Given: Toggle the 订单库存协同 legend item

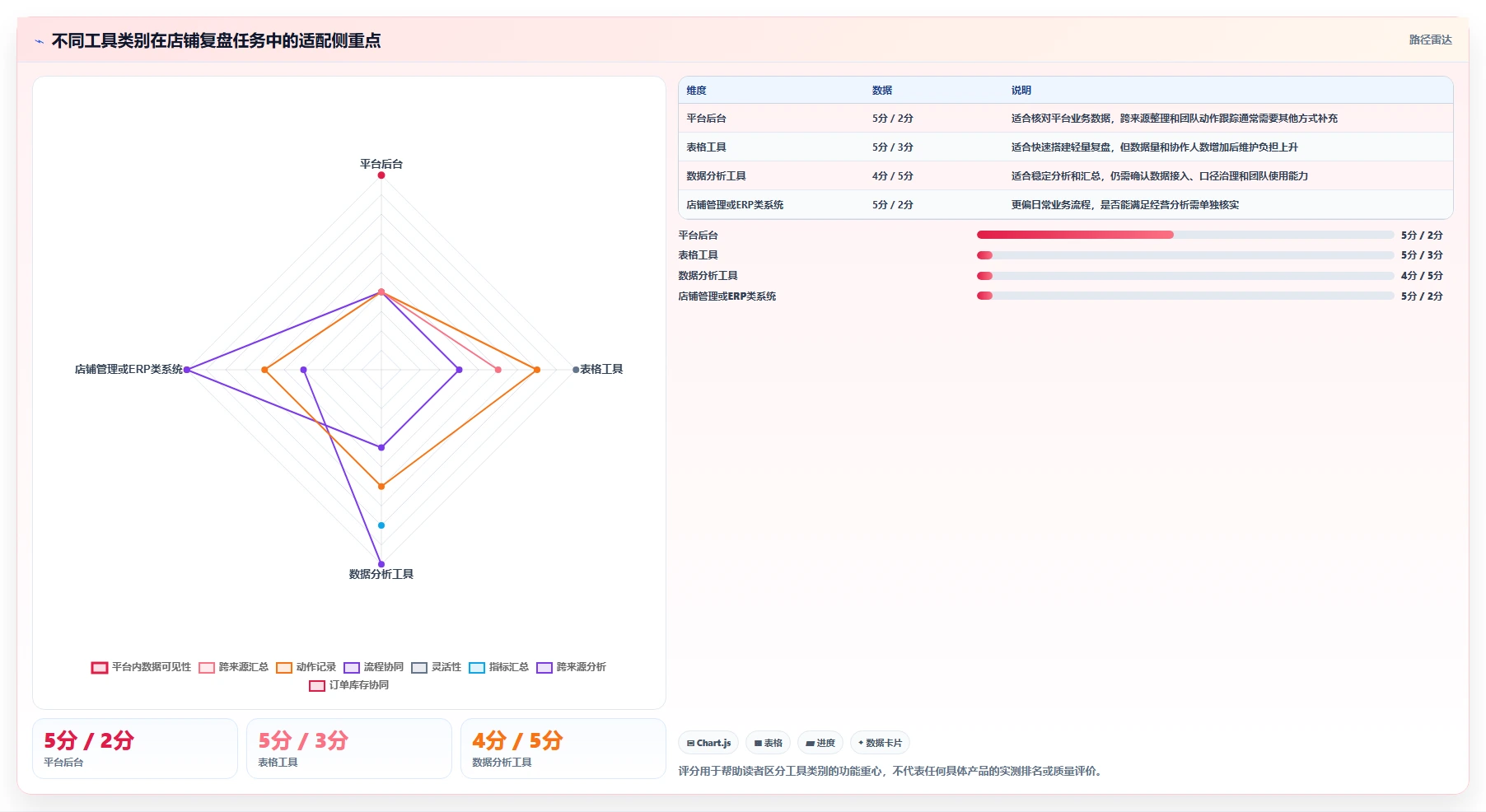Looking at the screenshot, I should (x=348, y=685).
